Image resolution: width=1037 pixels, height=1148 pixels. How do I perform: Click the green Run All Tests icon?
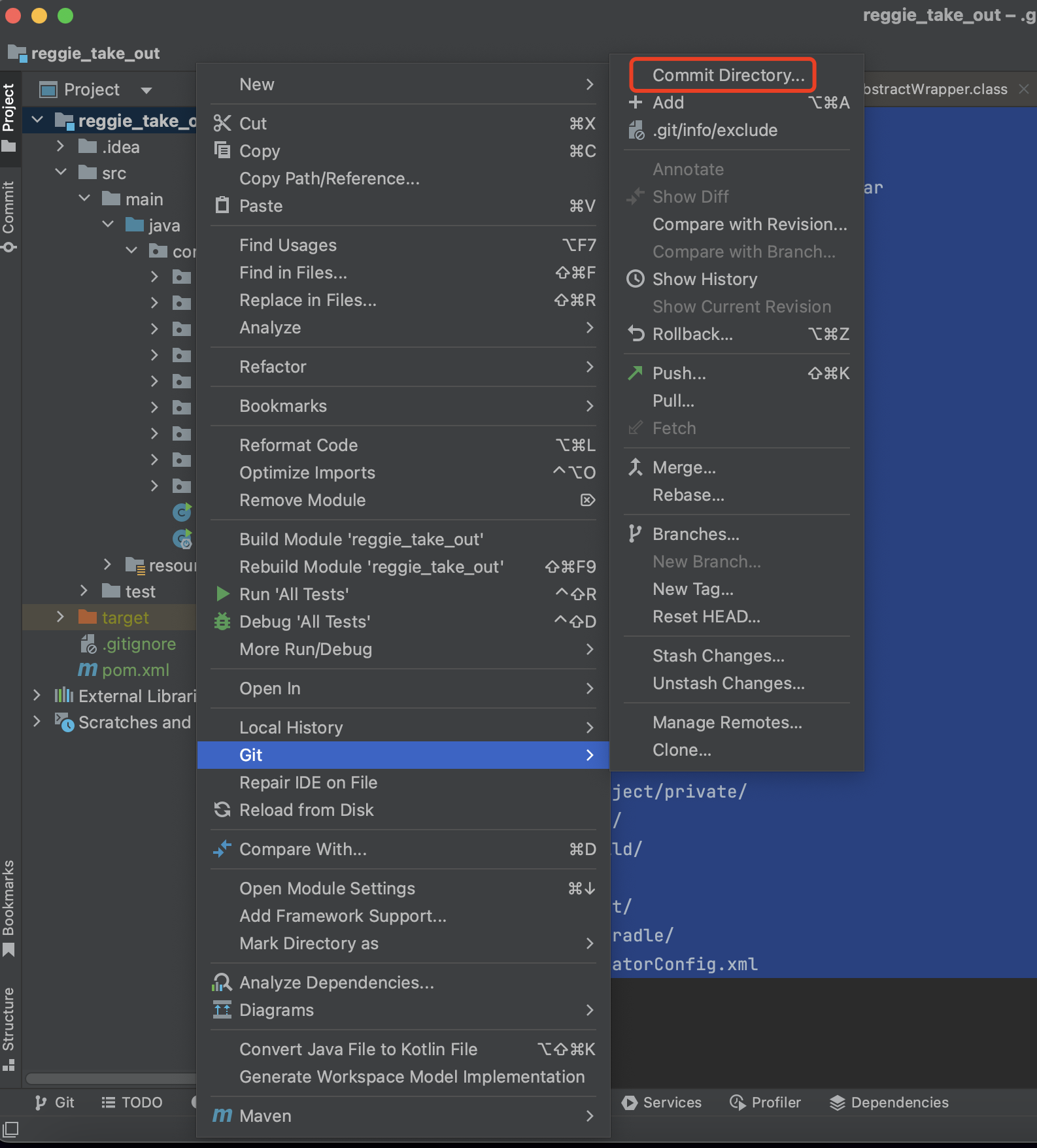222,594
